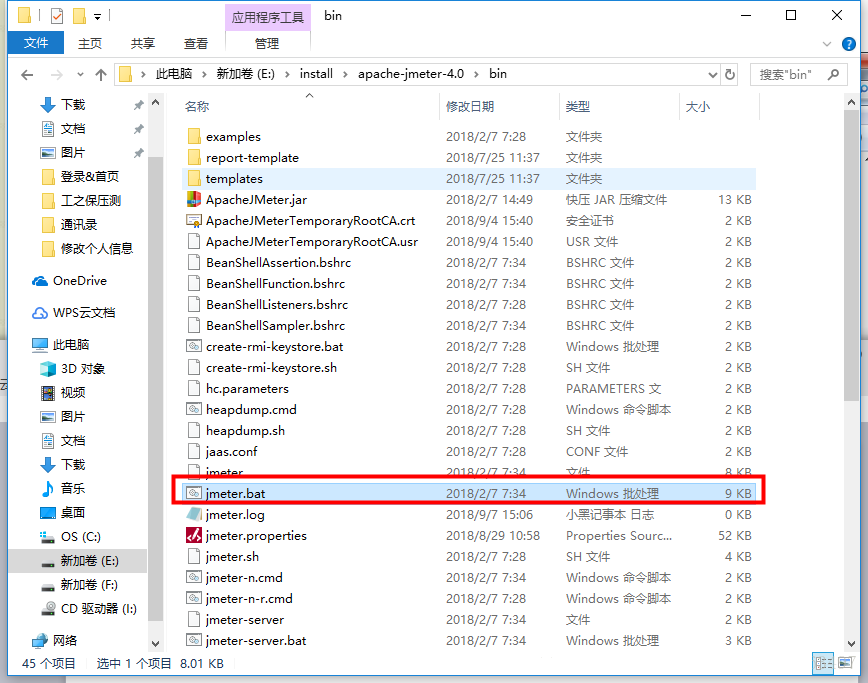
Task: Click the refresh icon beside the address bar
Action: tap(730, 74)
